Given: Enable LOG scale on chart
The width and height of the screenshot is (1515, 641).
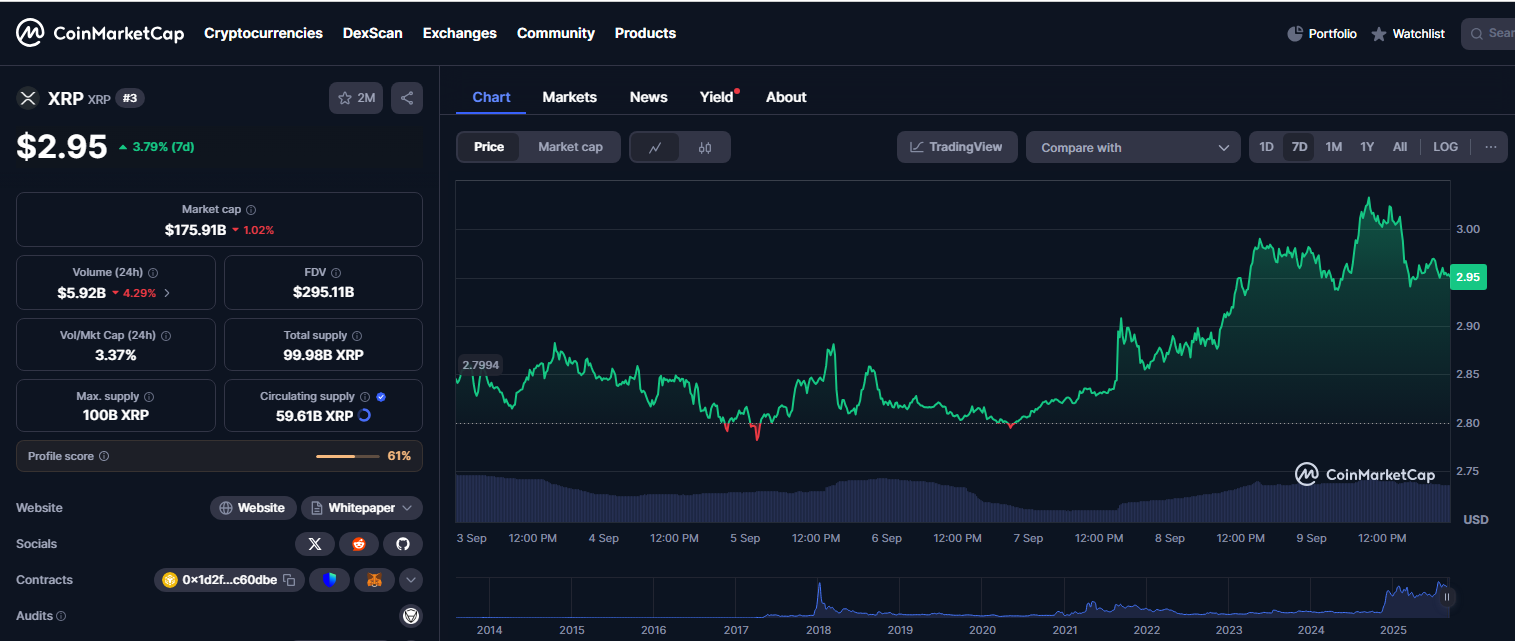Looking at the screenshot, I should click(x=1445, y=147).
